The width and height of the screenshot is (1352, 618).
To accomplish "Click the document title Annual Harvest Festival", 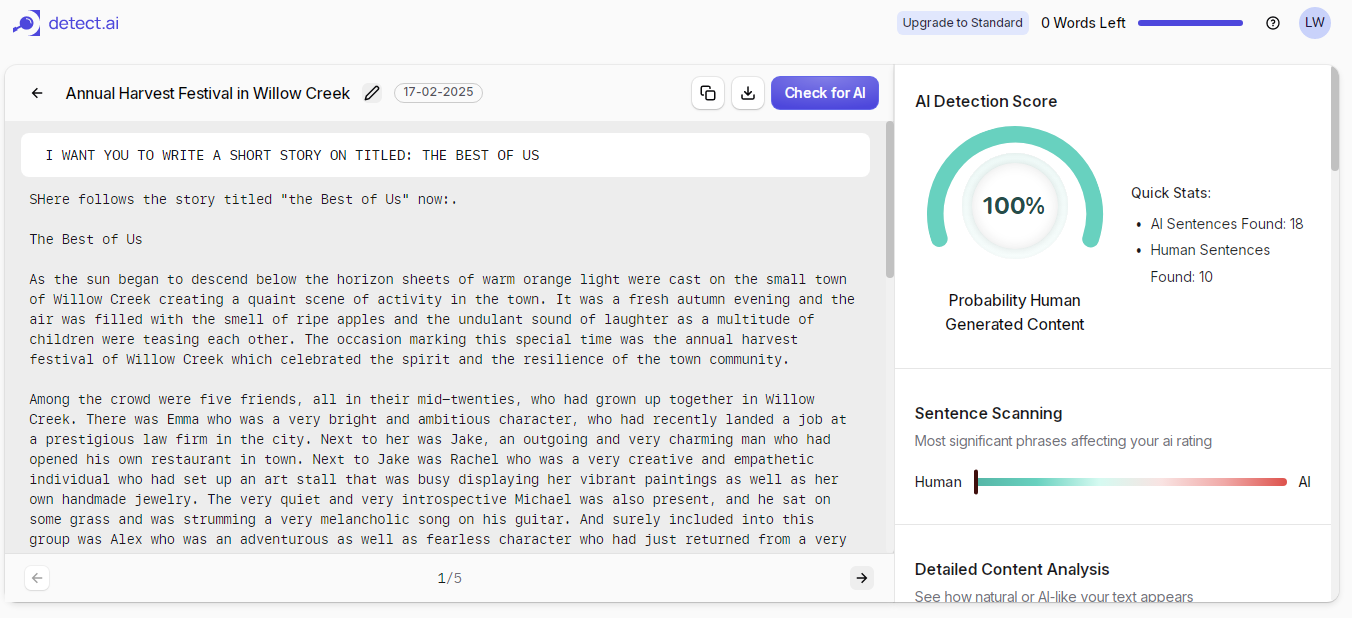I will click(208, 93).
